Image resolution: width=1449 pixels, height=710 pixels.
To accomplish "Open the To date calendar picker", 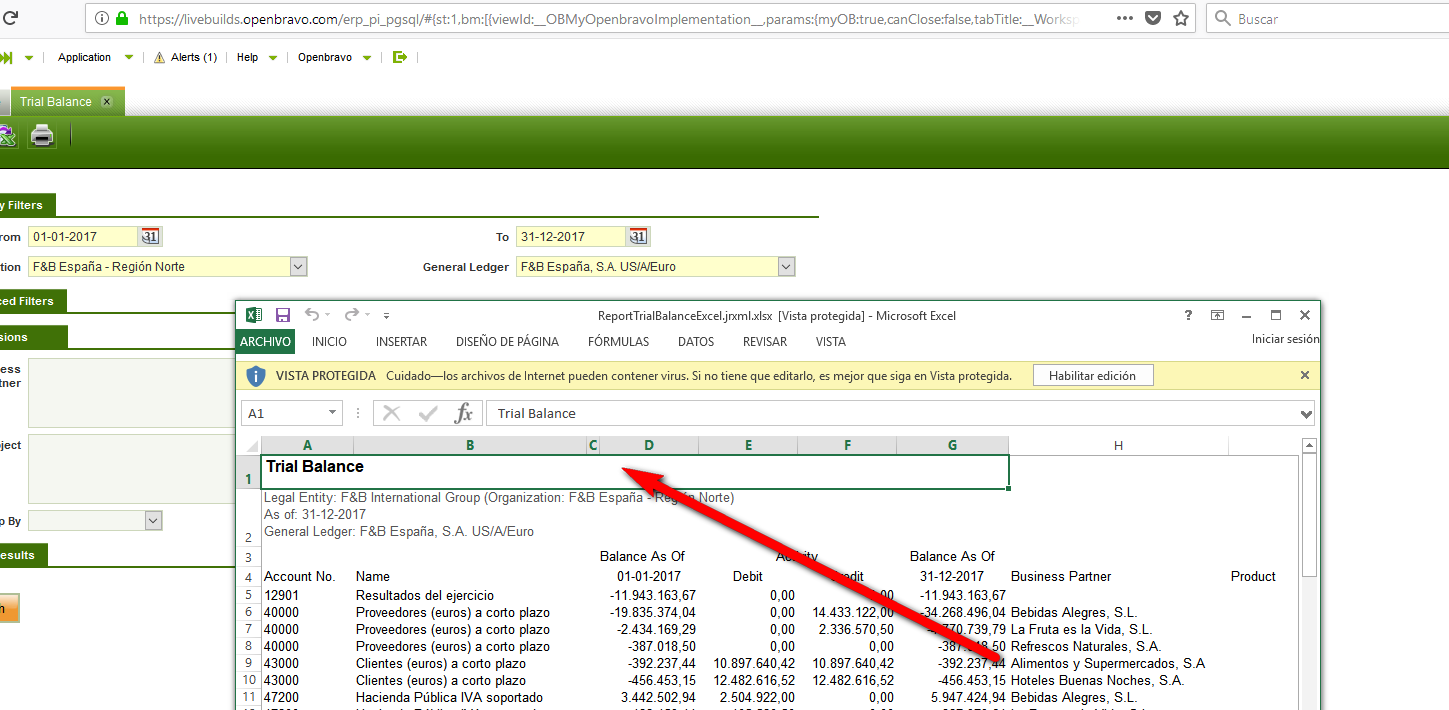I will 637,237.
